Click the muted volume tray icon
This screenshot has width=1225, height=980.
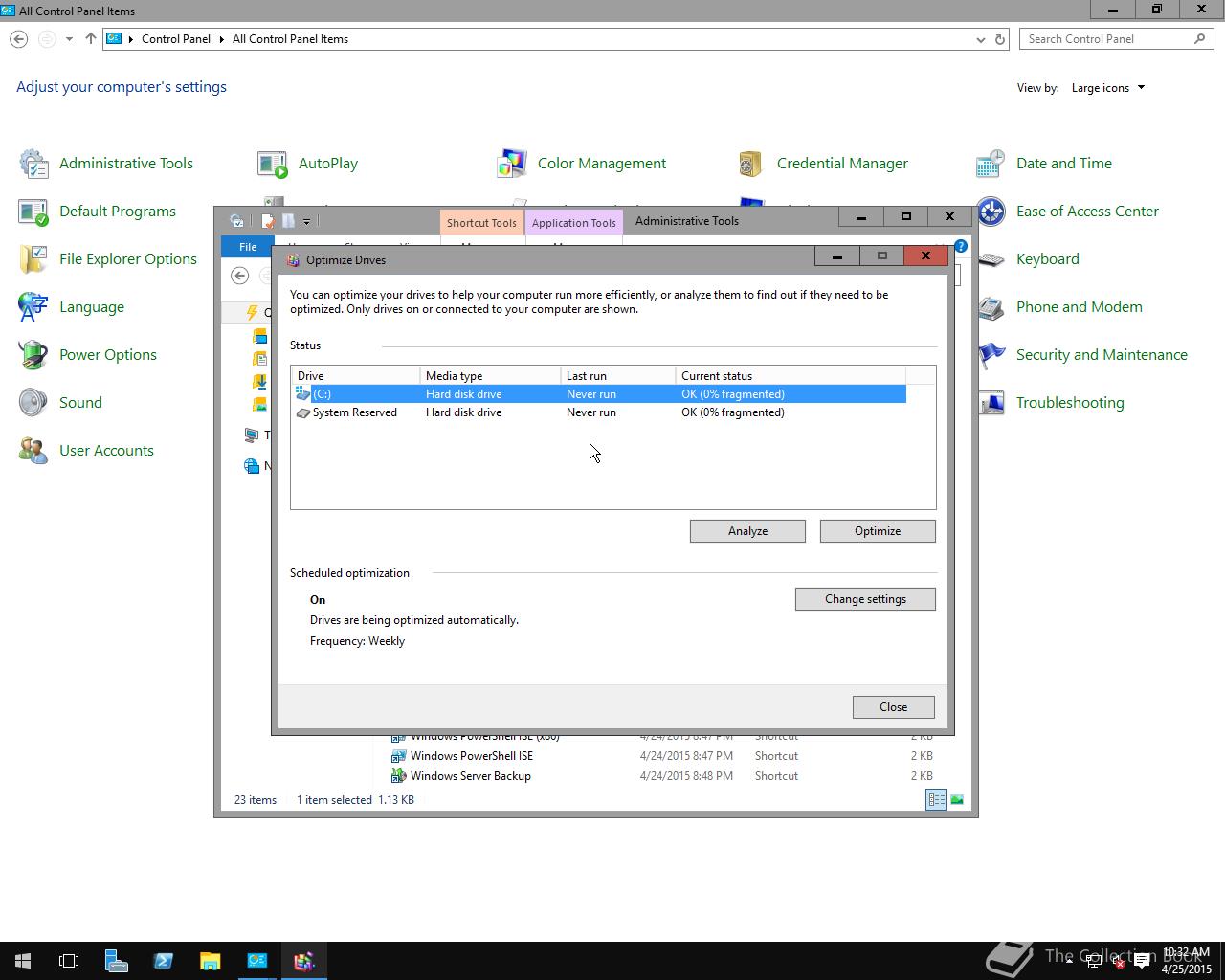(x=1118, y=962)
